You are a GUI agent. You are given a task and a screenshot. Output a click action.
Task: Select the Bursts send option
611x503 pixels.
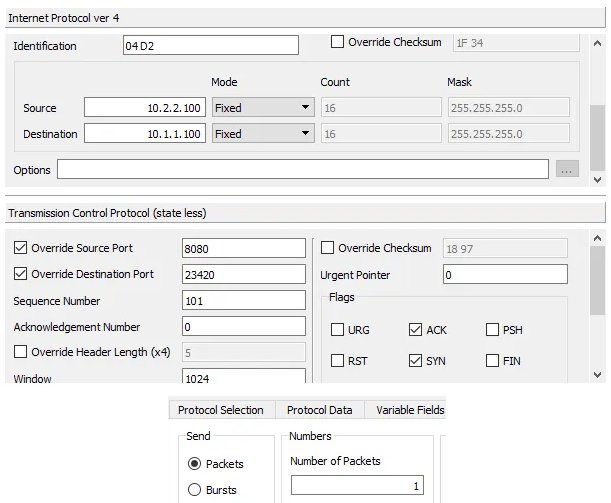coord(194,489)
